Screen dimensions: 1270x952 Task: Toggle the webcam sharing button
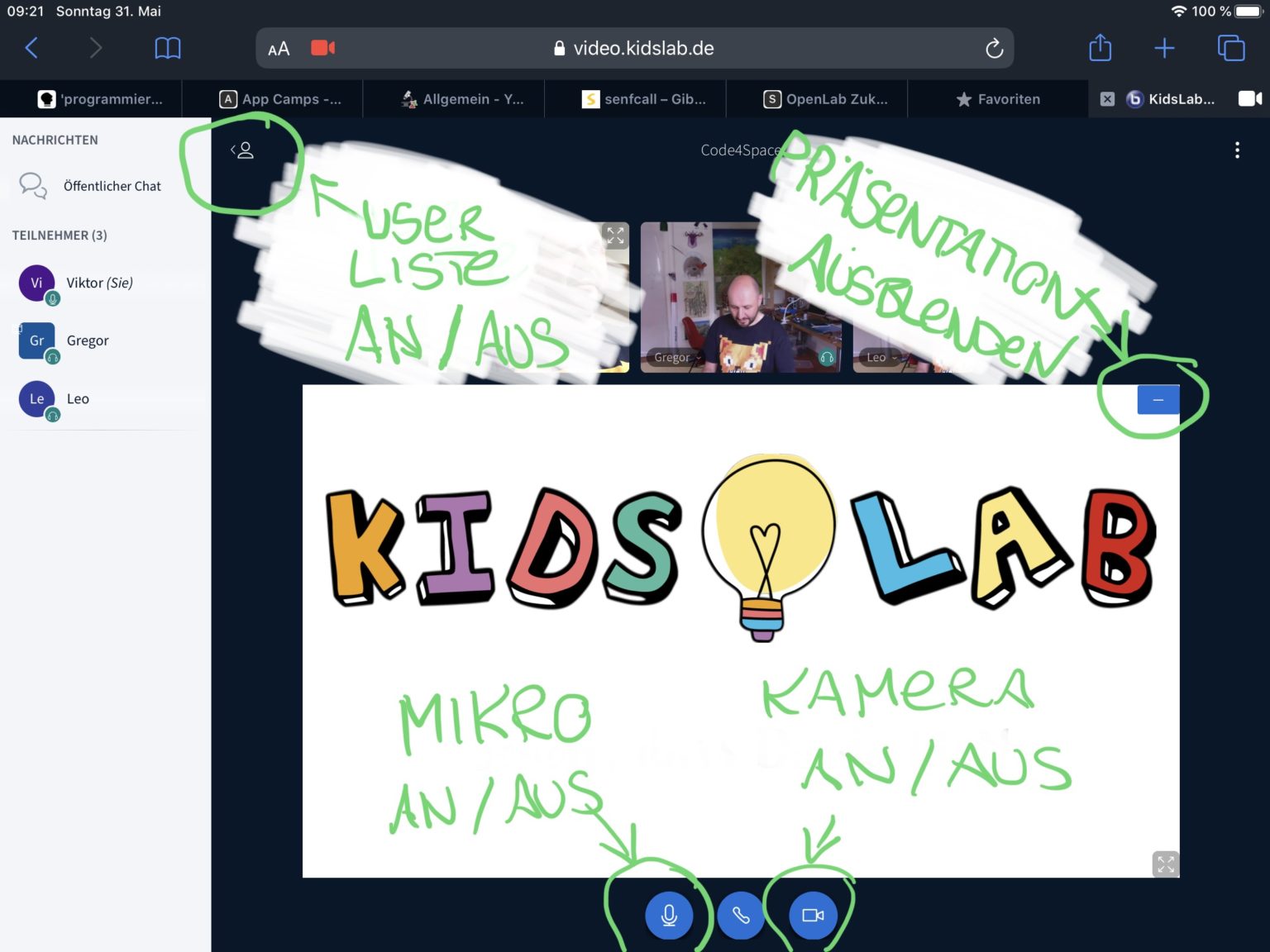813,915
